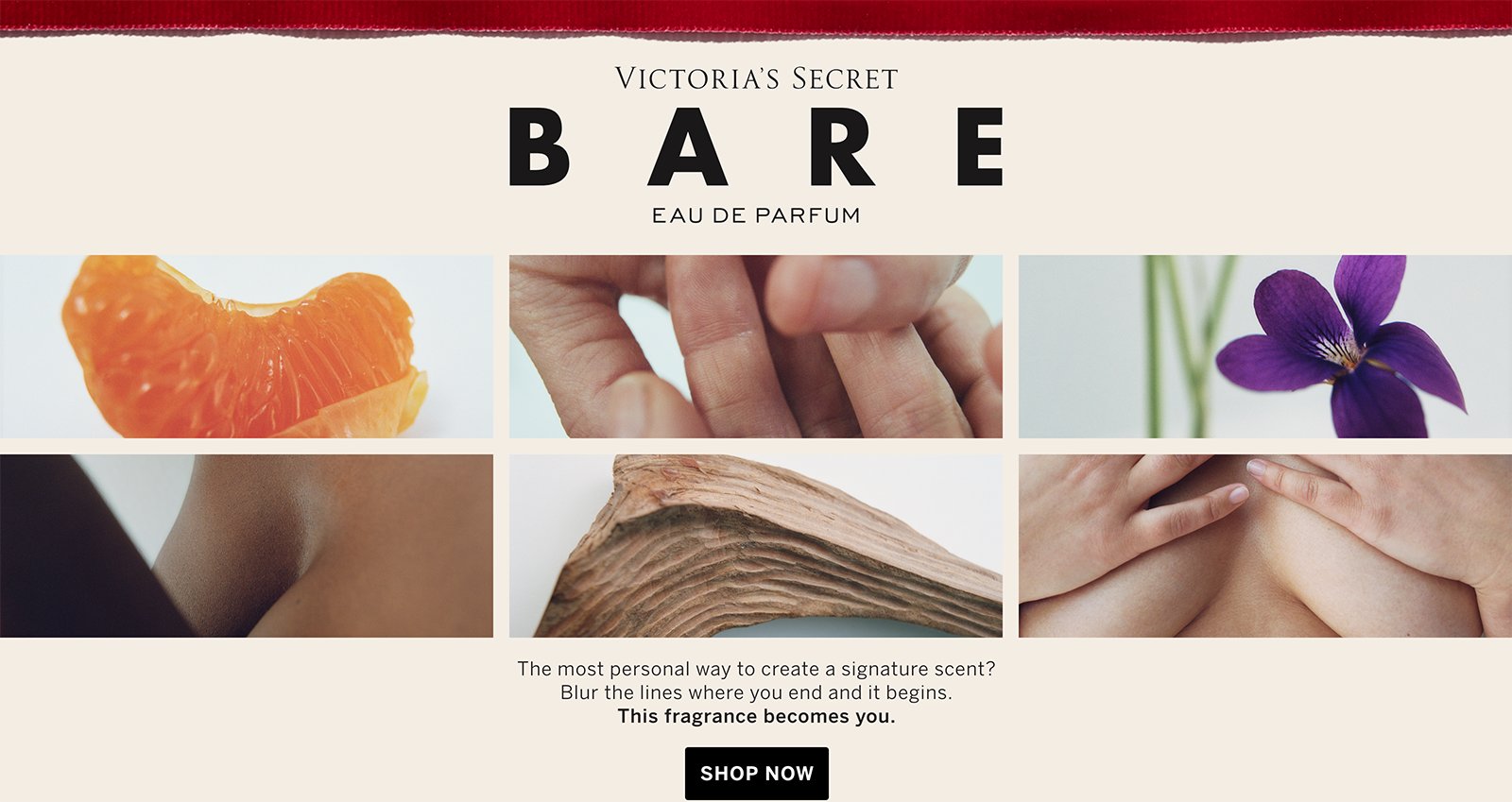
Task: Click the letter A in BARE
Action: tap(687, 146)
